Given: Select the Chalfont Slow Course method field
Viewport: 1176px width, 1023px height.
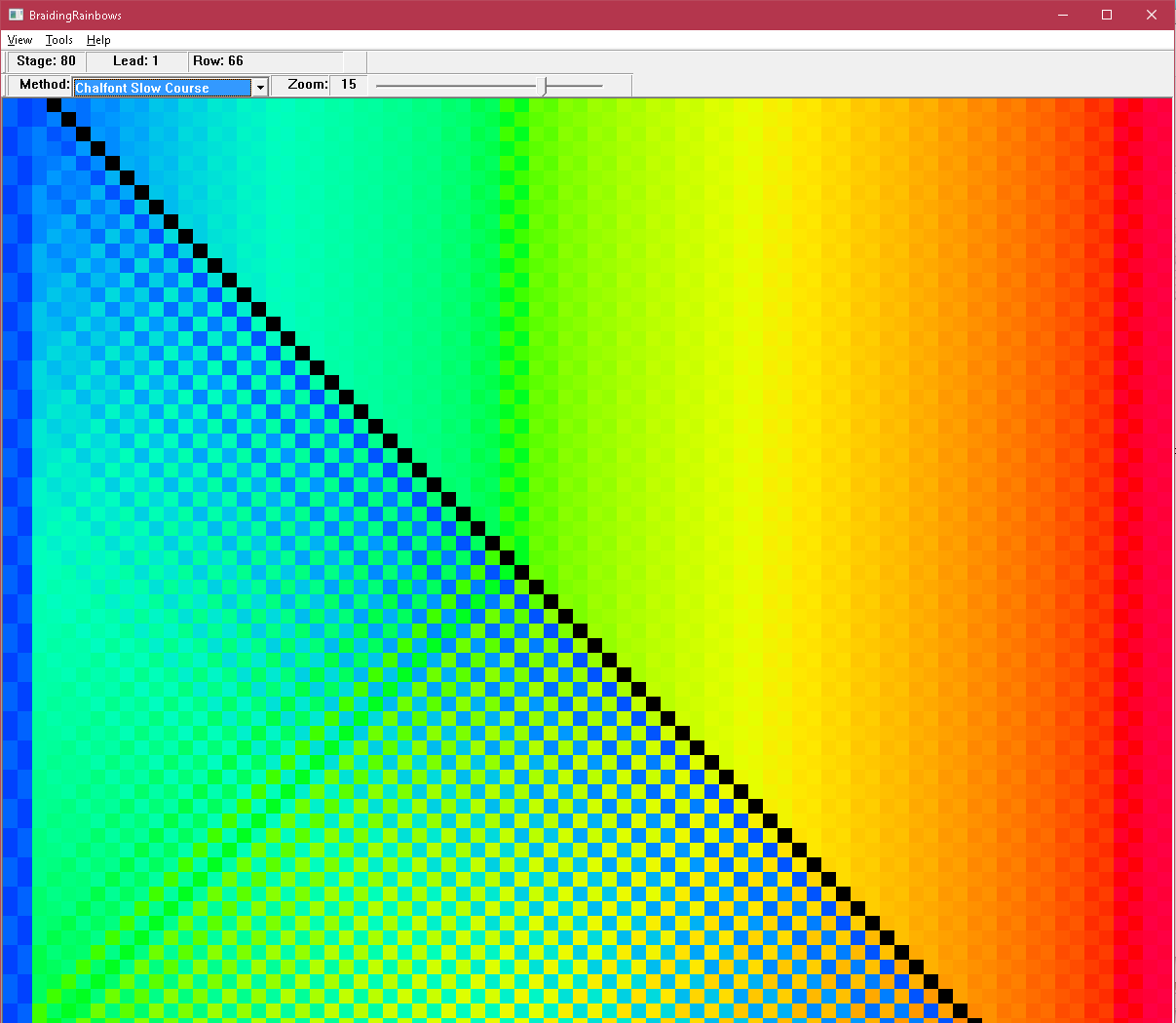Looking at the screenshot, I should click(x=162, y=88).
